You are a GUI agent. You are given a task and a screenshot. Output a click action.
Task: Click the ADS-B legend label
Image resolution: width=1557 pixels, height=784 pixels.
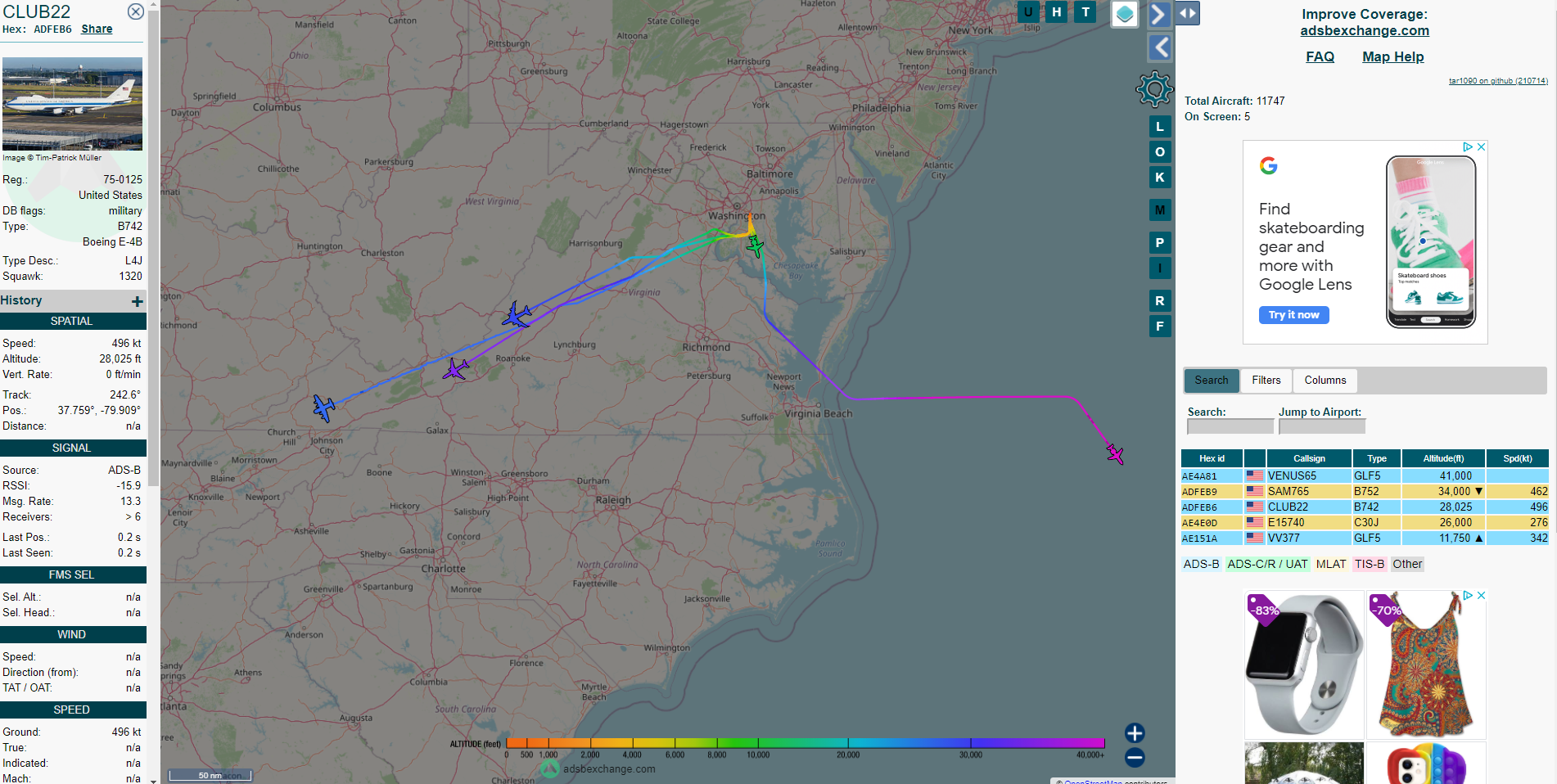(x=1201, y=564)
